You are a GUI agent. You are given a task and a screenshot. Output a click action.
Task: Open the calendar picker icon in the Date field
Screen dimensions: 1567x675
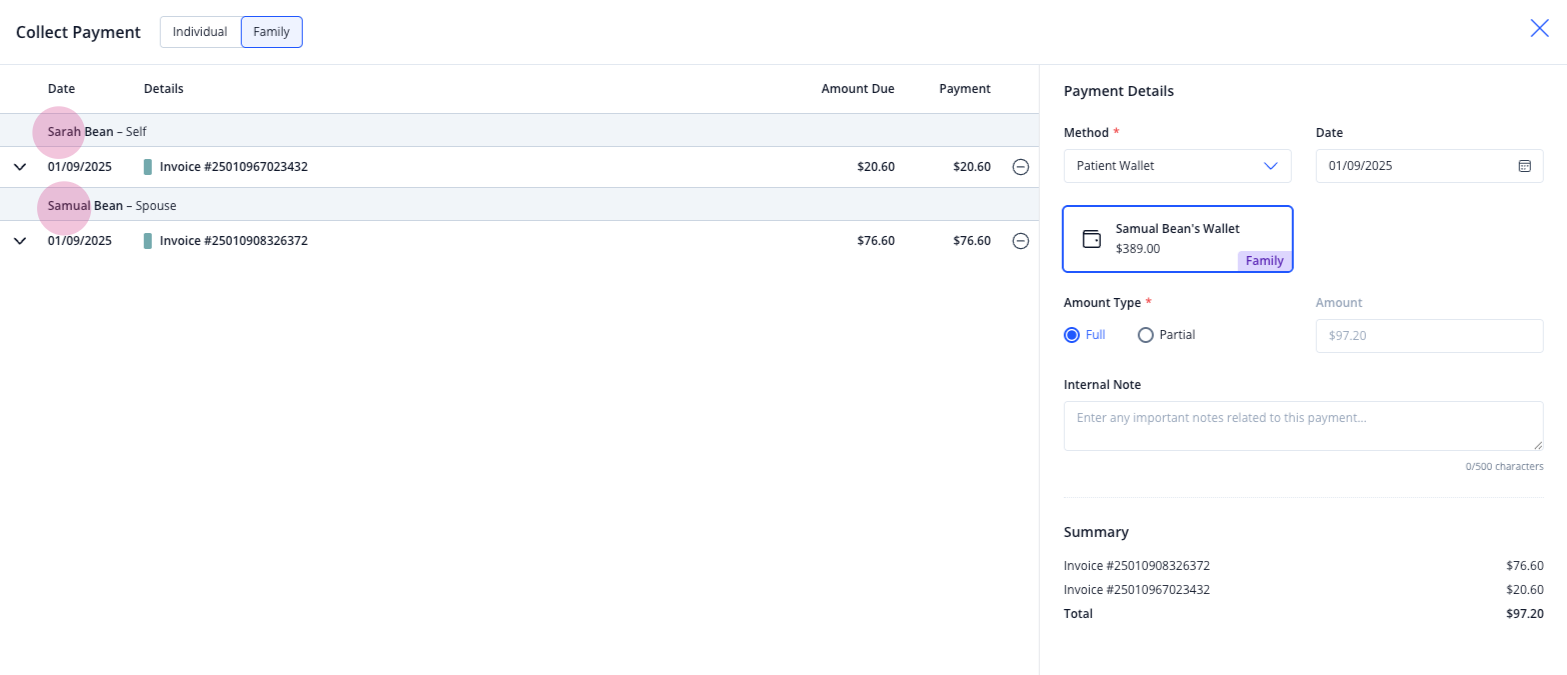click(1525, 166)
